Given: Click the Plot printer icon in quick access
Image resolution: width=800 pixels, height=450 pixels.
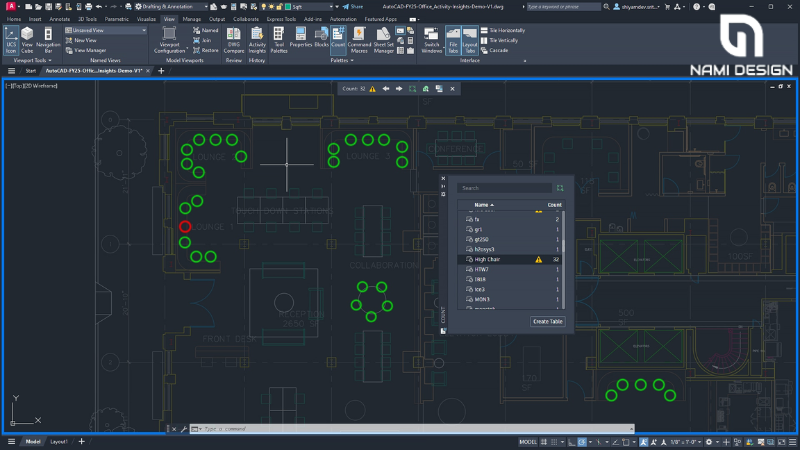Looking at the screenshot, I should click(x=88, y=7).
